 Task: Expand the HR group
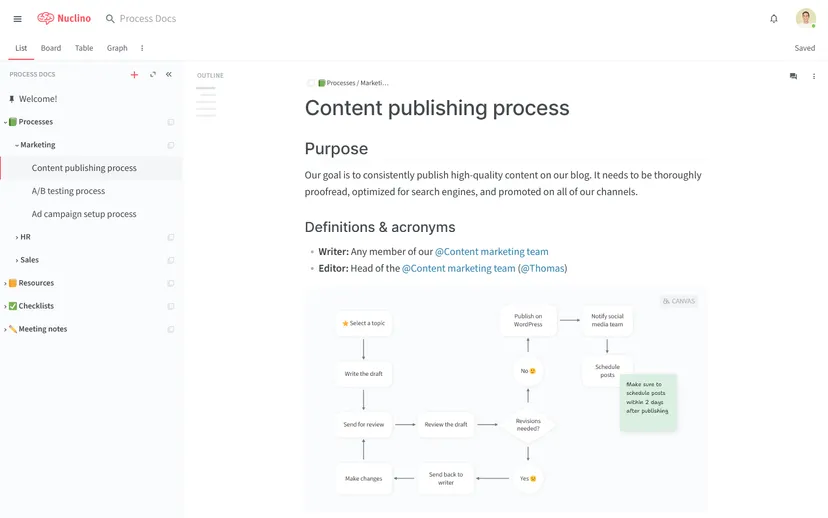coord(17,237)
